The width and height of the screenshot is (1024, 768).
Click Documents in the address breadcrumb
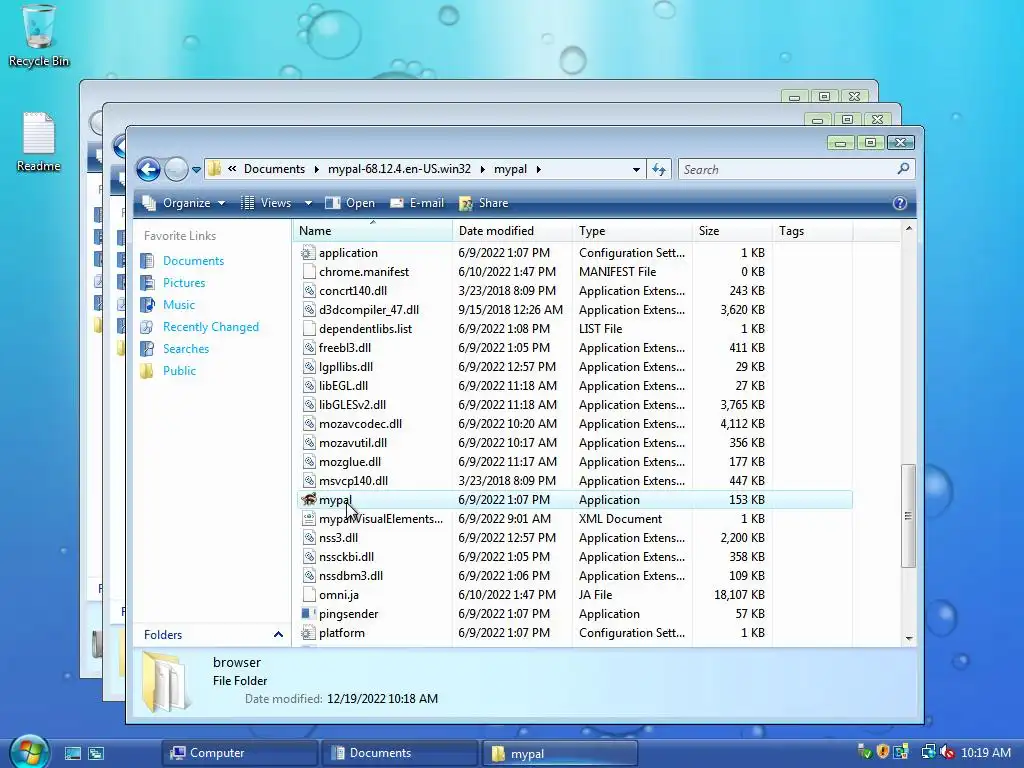274,169
